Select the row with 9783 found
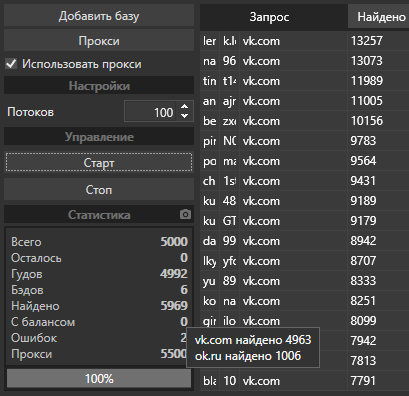 [x=304, y=141]
